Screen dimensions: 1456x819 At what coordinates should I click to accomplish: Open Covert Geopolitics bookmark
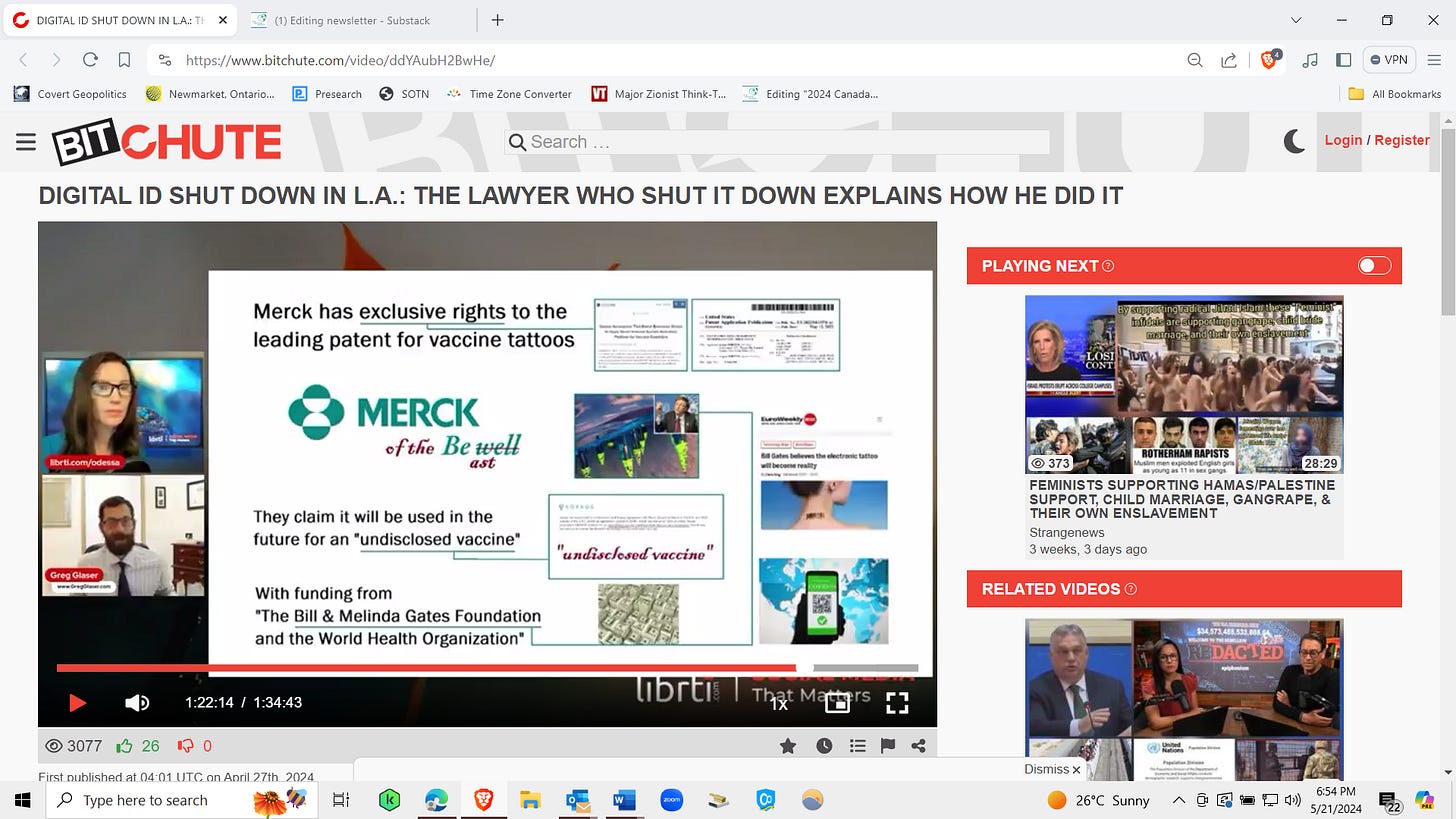pos(70,94)
